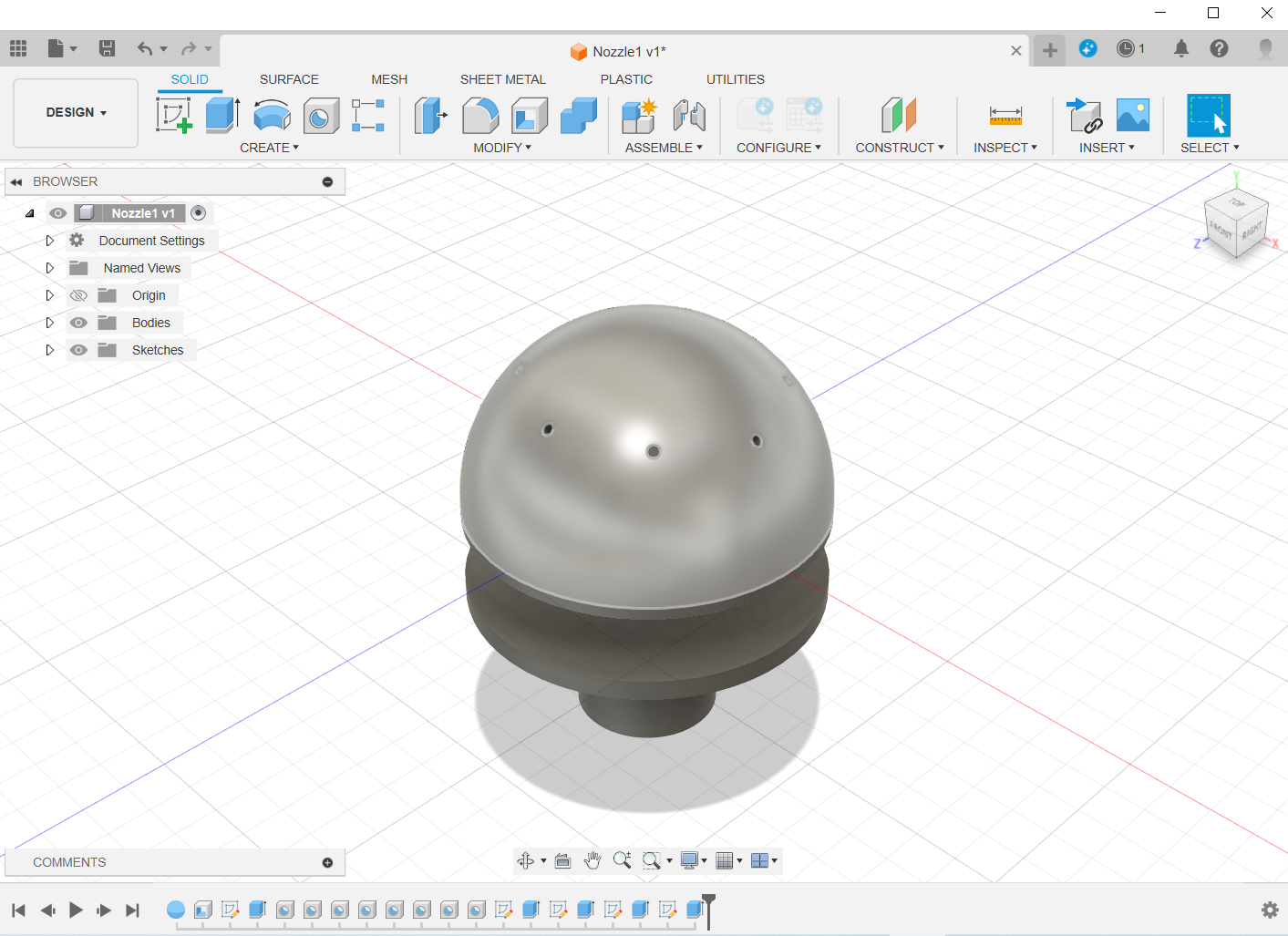The height and width of the screenshot is (936, 1288).
Task: Select the Hole tool
Action: (320, 116)
